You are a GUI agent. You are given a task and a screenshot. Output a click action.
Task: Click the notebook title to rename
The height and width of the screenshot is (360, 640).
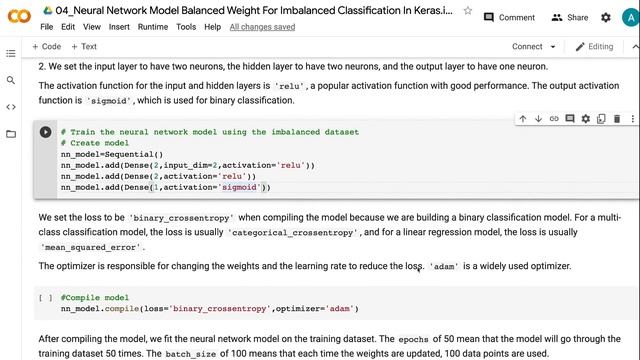[x=254, y=11]
